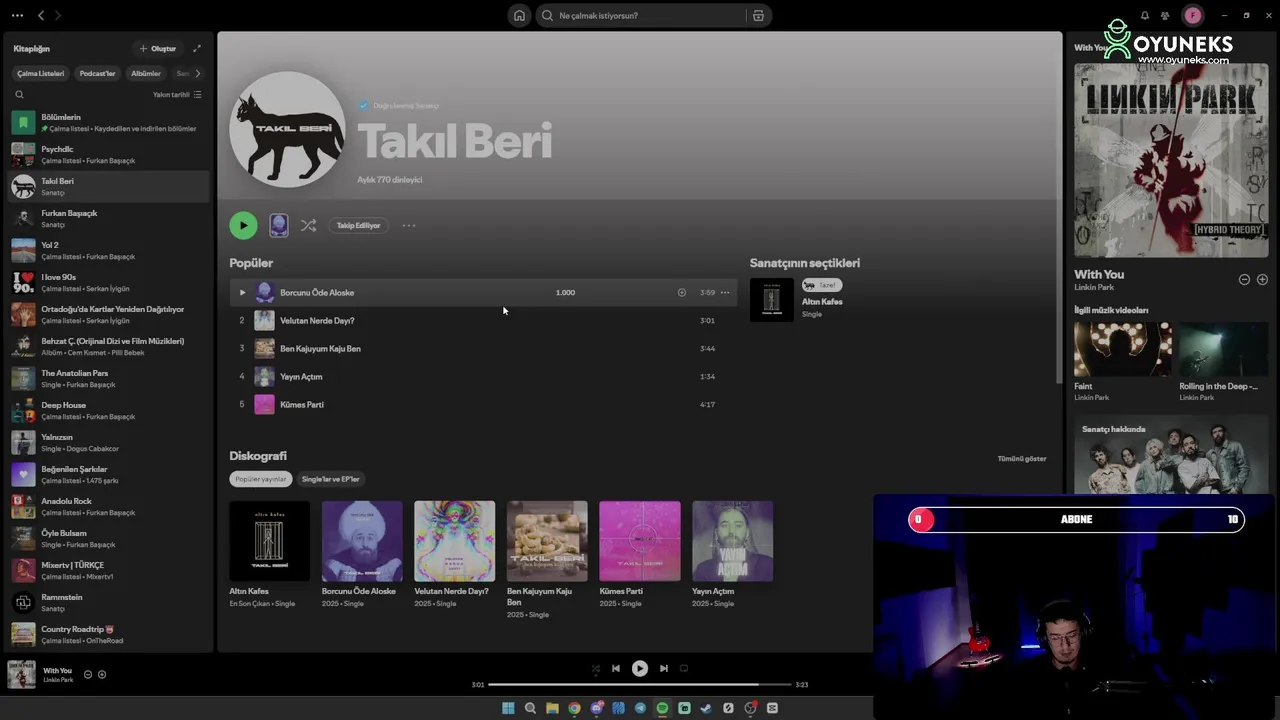The height and width of the screenshot is (720, 1280).
Task: Open user profile avatar 'F'
Action: pyautogui.click(x=1192, y=15)
